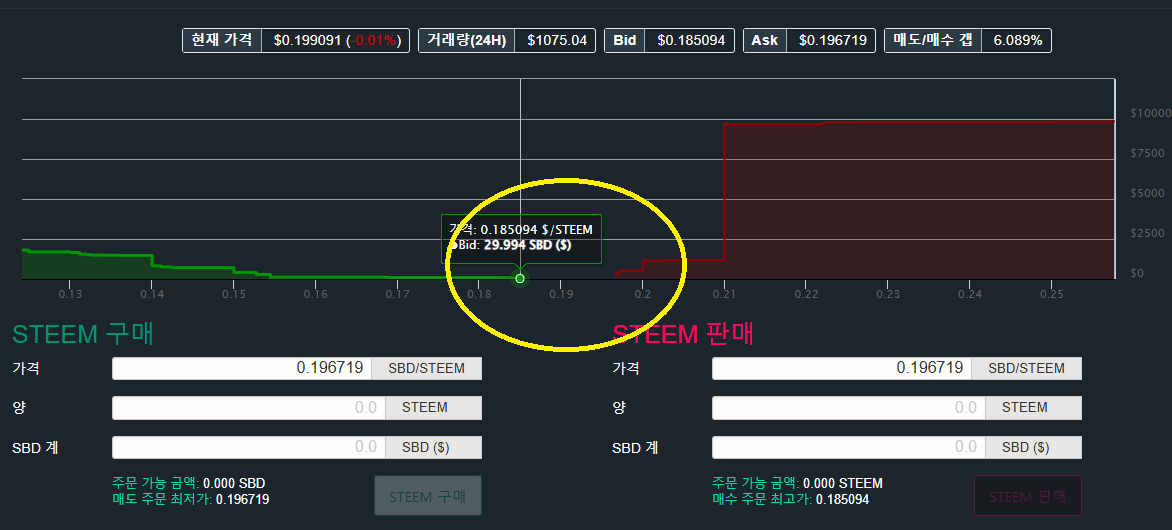This screenshot has width=1172, height=530.
Task: Click the sell-side 가격 price input field
Action: [x=842, y=368]
